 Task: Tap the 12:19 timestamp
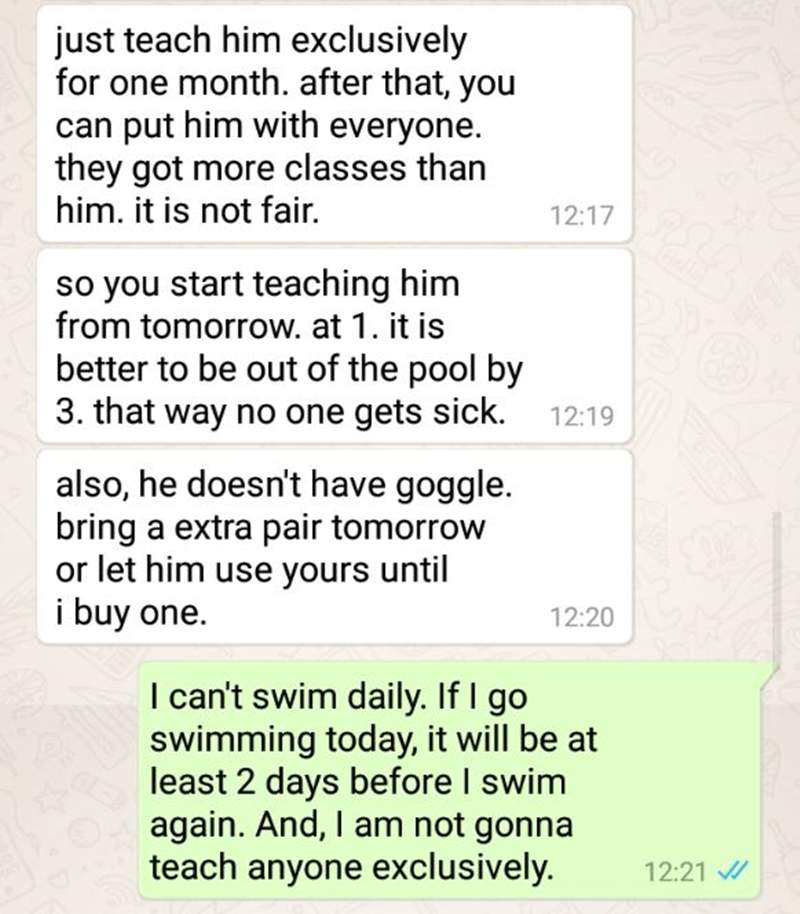[x=582, y=416]
